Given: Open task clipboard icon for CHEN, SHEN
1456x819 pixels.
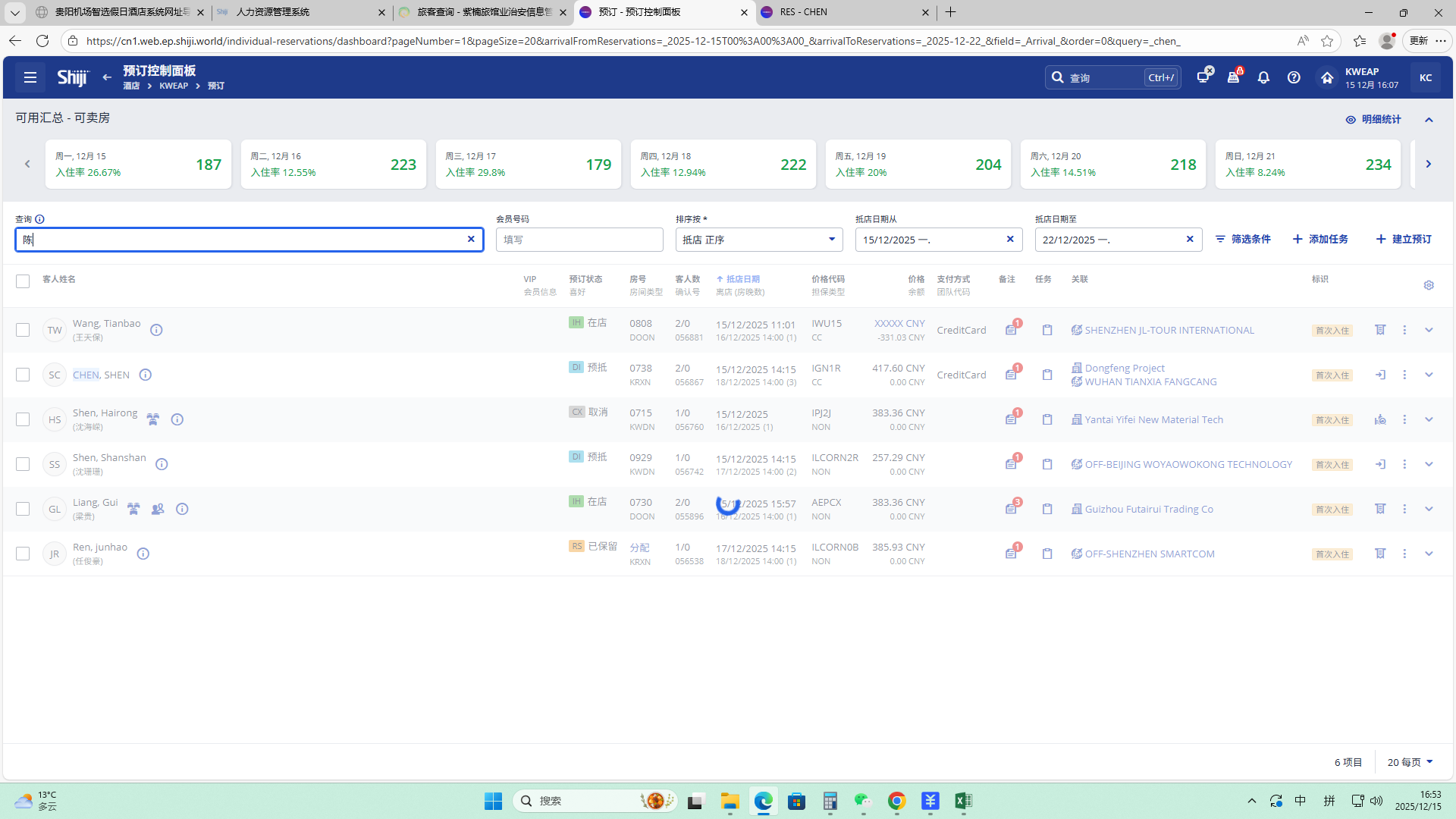Looking at the screenshot, I should click(1047, 375).
